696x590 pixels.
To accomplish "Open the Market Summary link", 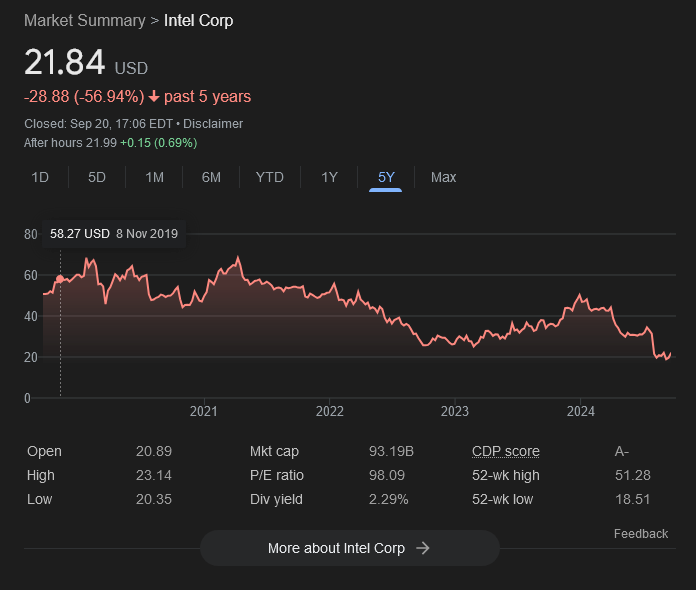I will pos(85,20).
